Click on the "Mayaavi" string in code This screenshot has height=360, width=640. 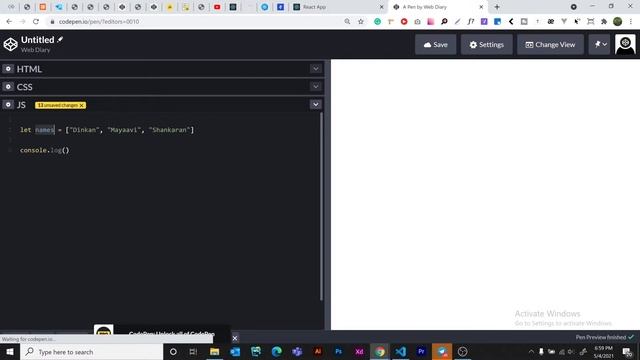(124, 130)
